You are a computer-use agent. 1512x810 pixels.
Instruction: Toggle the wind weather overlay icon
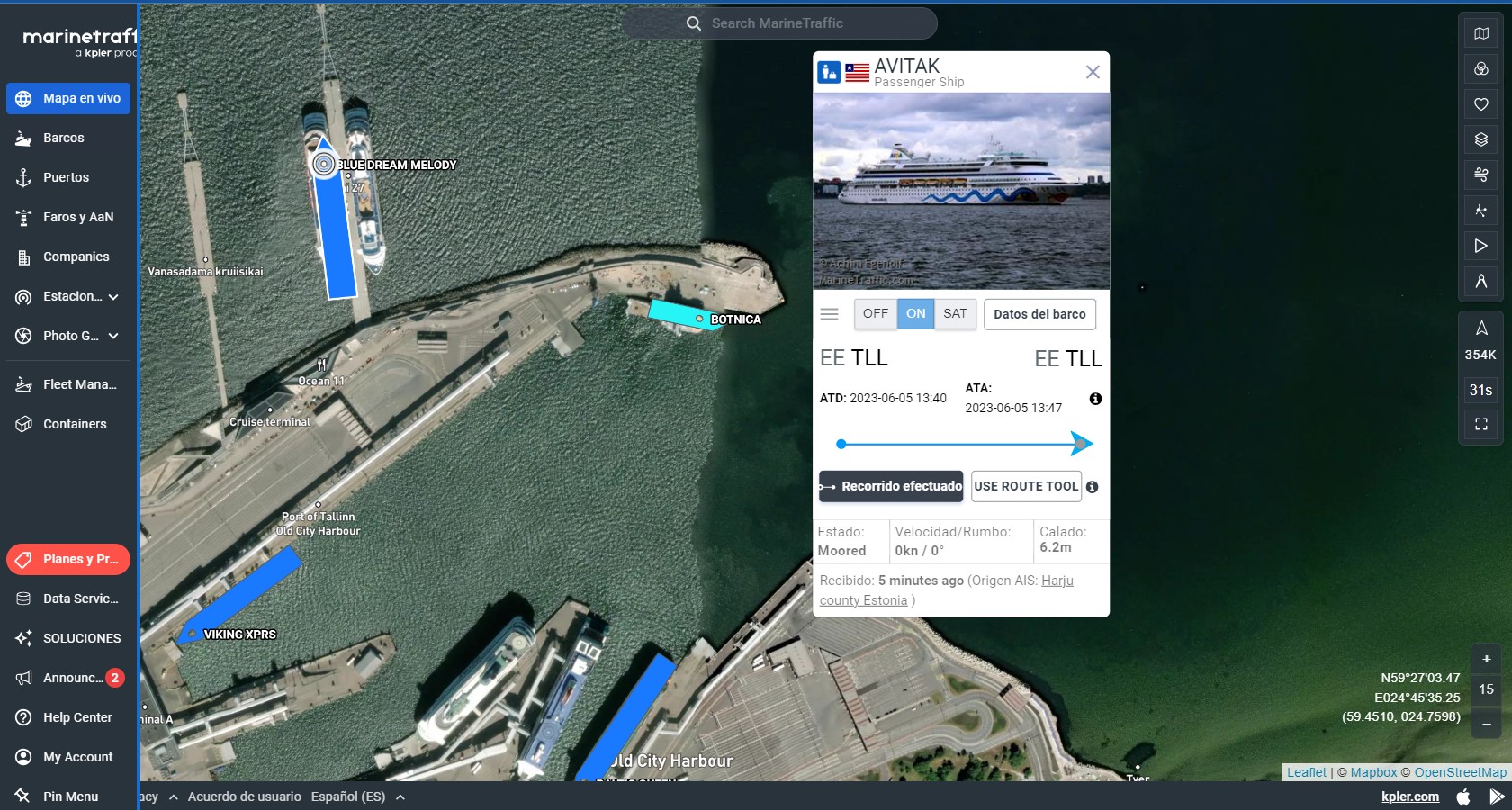pos(1480,175)
